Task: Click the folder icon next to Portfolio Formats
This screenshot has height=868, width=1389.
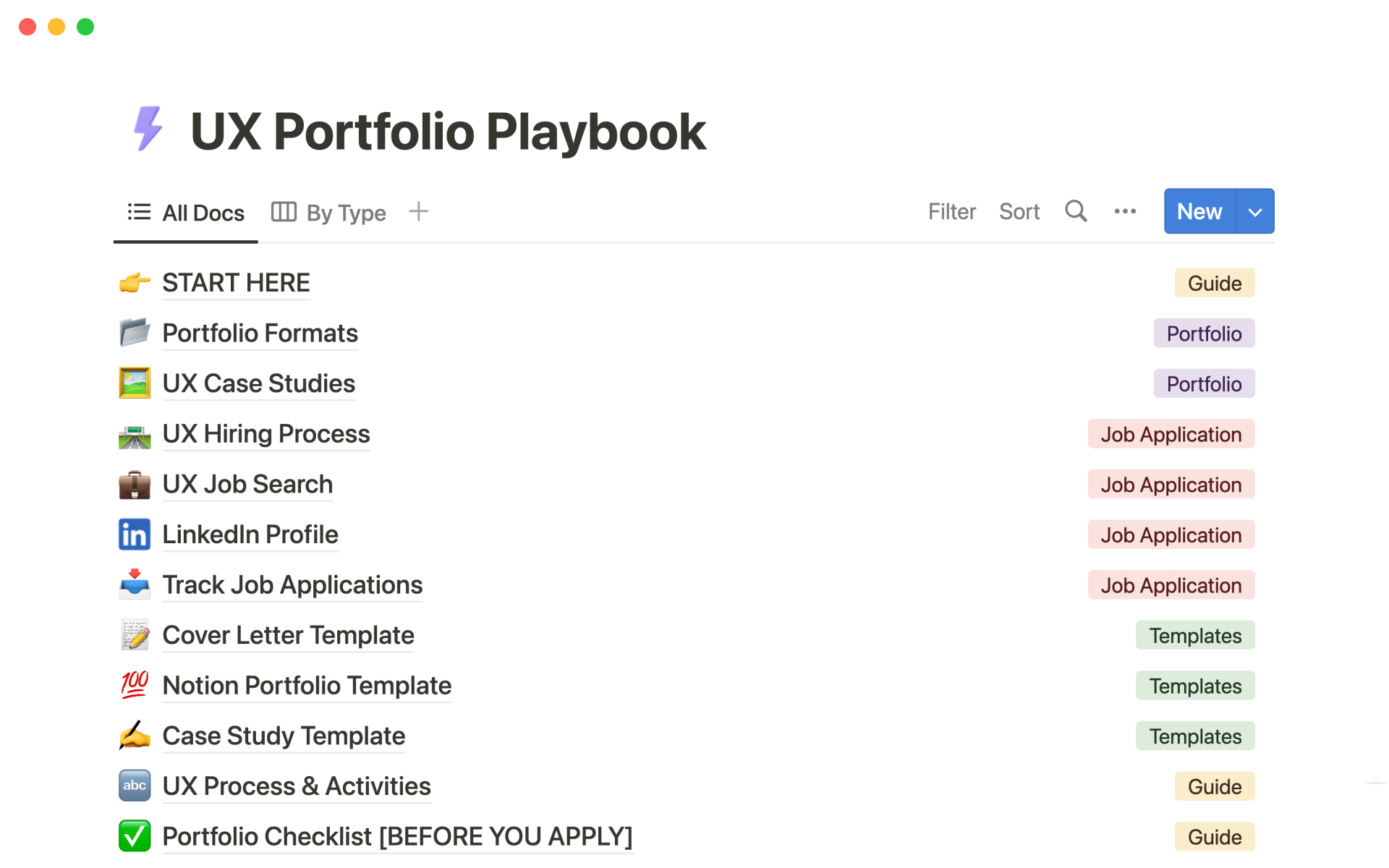Action: (135, 333)
